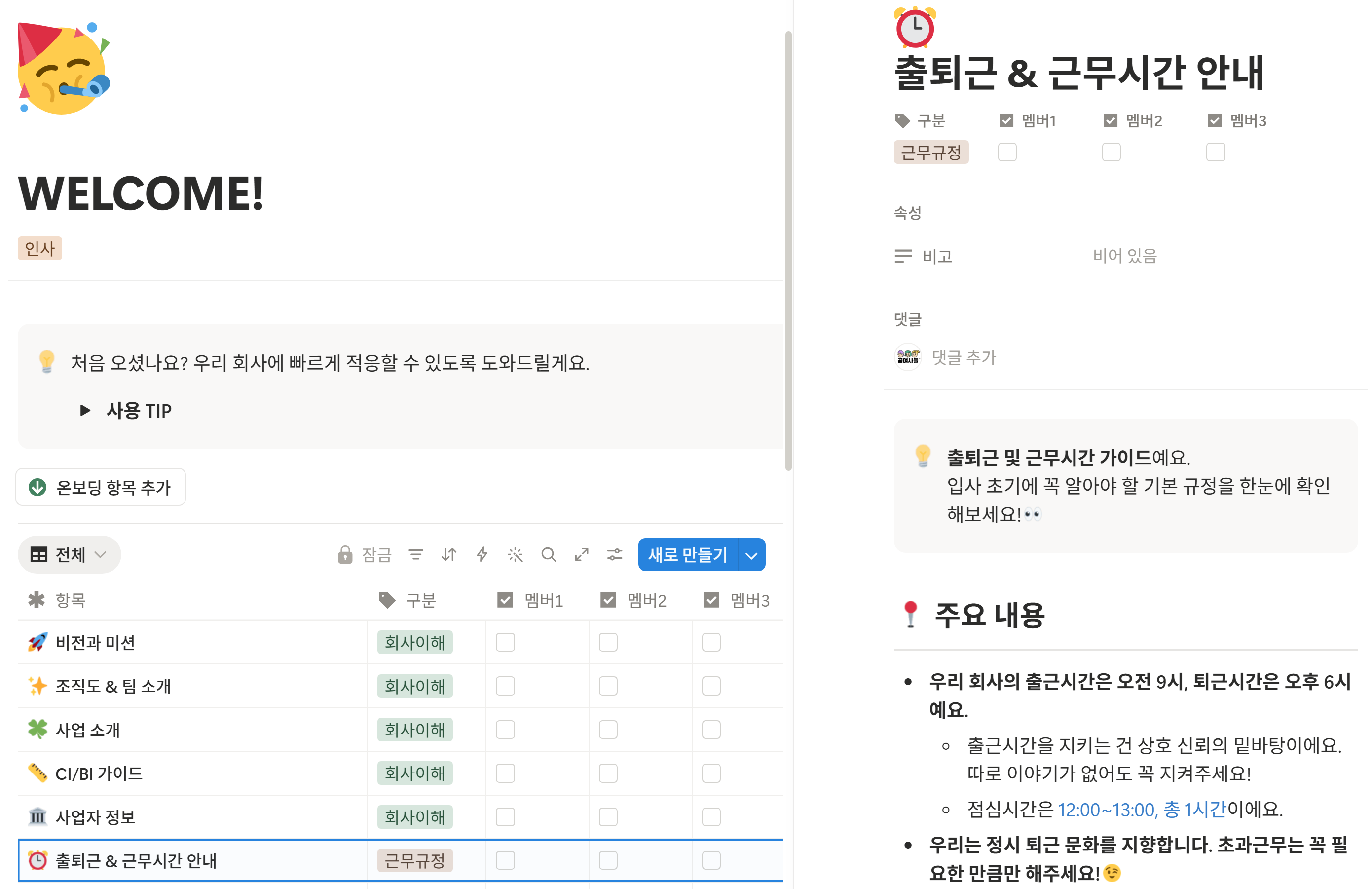
Task: Click the alarm clock icon in 출퇴근 row
Action: pyautogui.click(x=37, y=860)
